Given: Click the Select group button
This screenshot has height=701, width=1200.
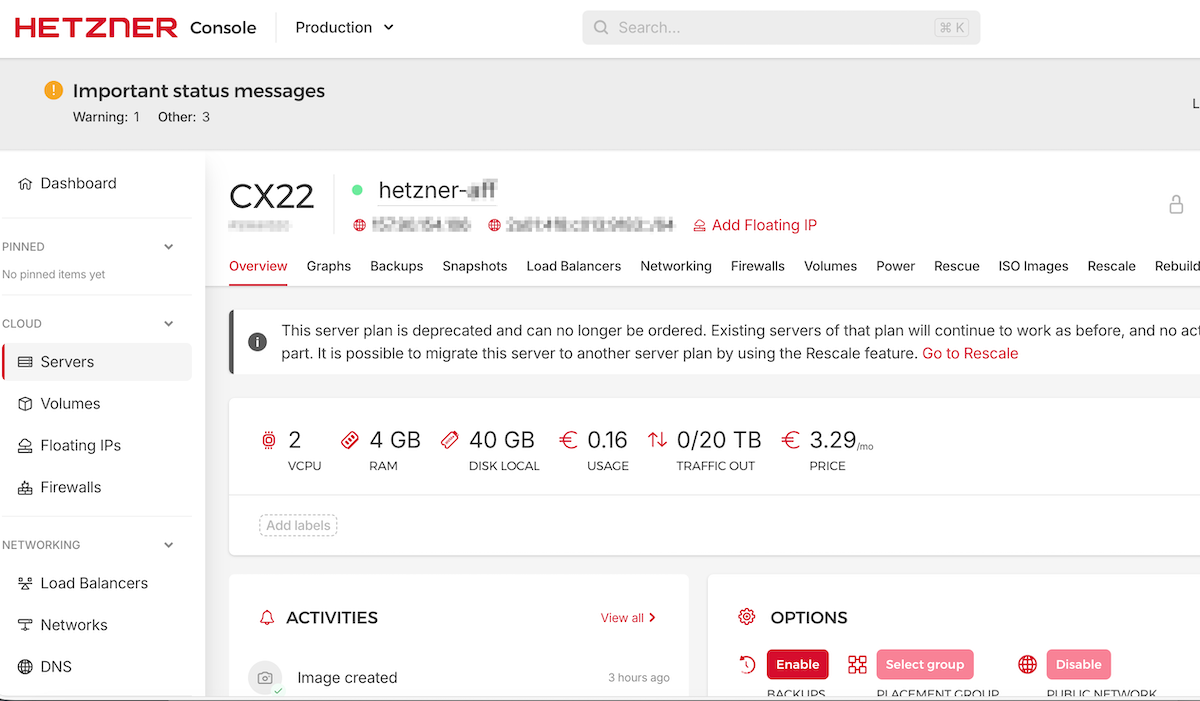Looking at the screenshot, I should (925, 664).
